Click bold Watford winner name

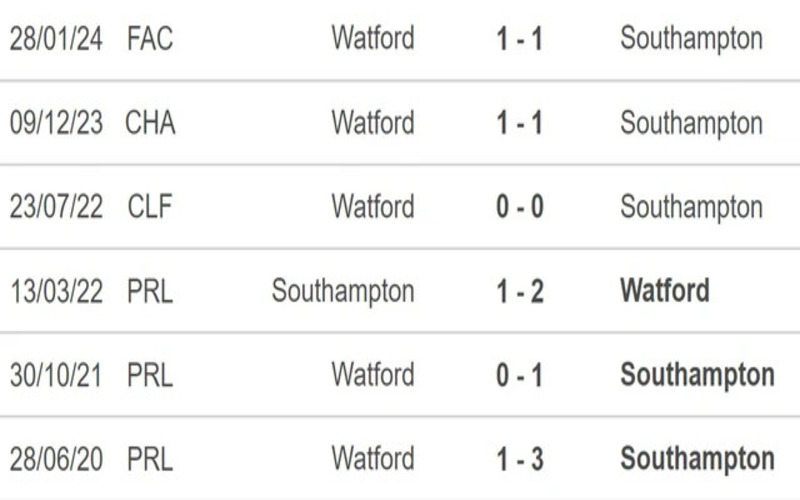pos(665,291)
